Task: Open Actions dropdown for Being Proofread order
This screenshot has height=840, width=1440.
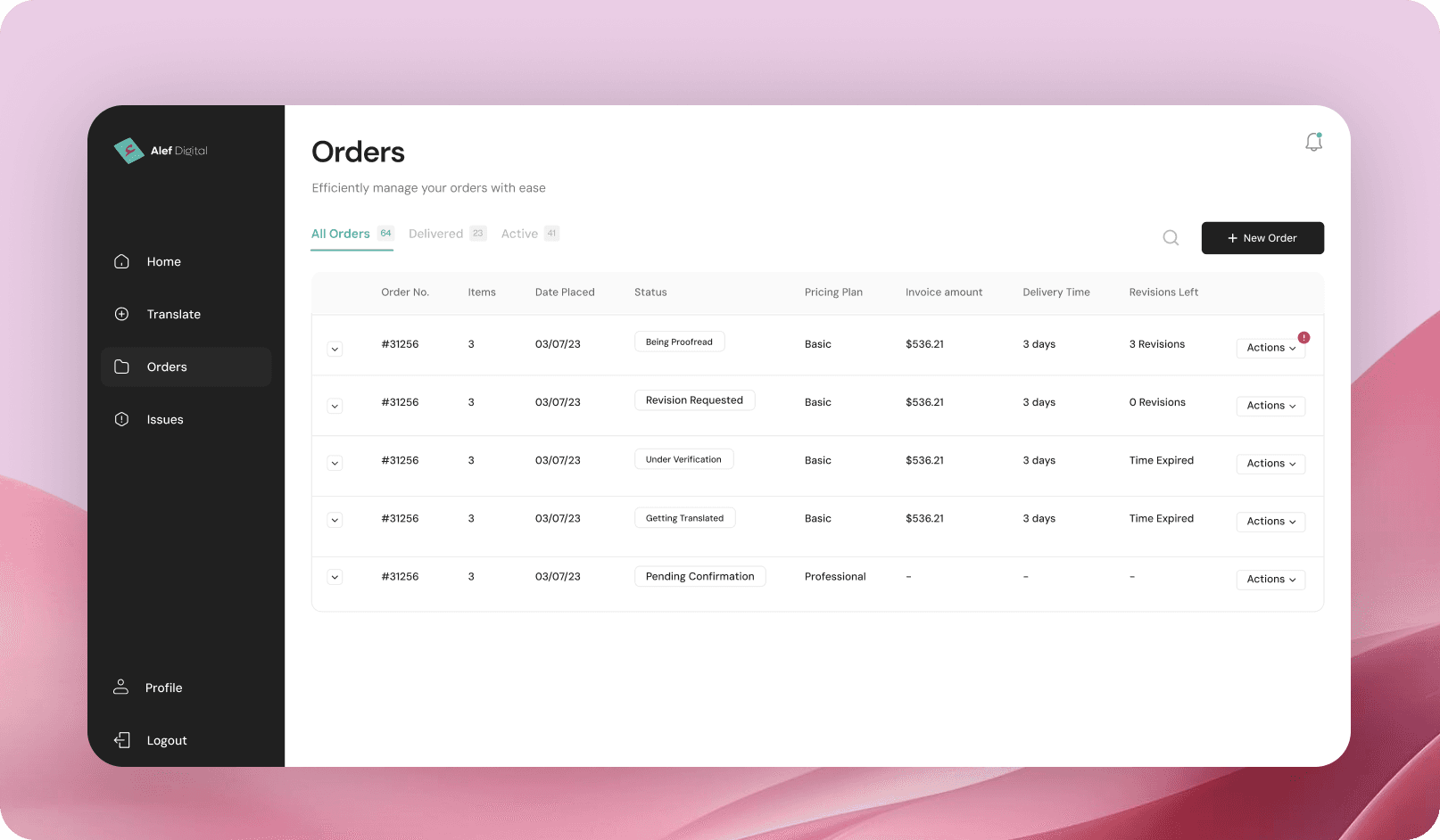Action: click(x=1270, y=348)
